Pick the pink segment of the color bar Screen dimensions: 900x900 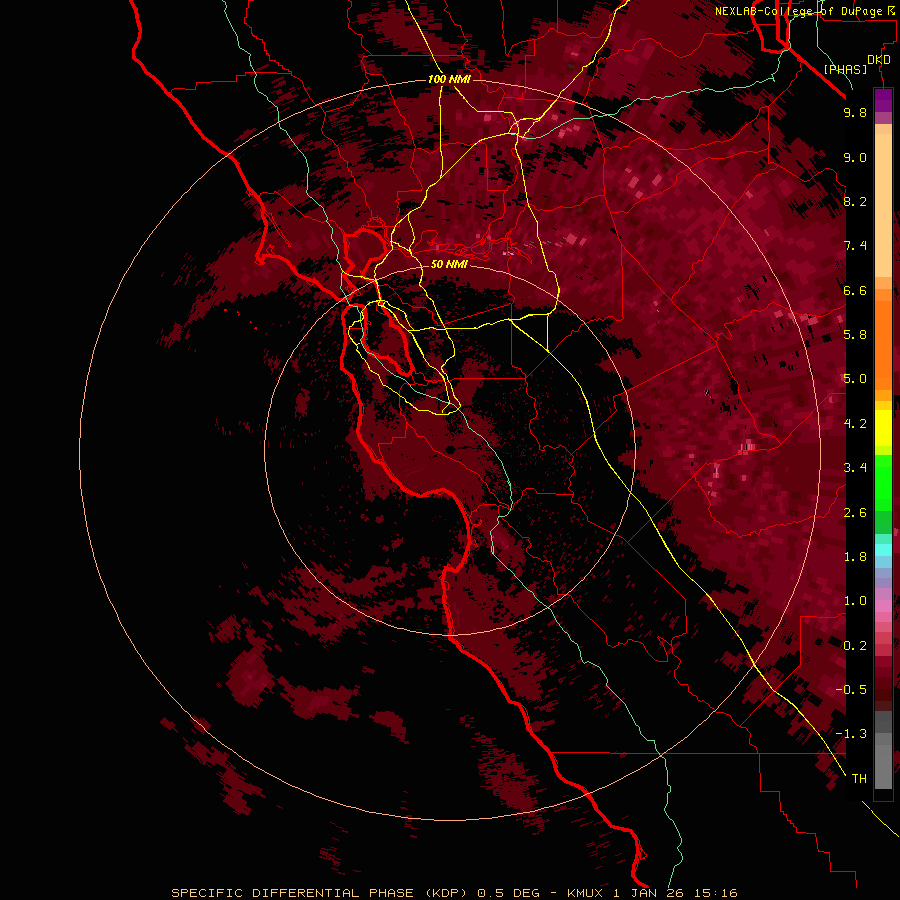click(883, 606)
